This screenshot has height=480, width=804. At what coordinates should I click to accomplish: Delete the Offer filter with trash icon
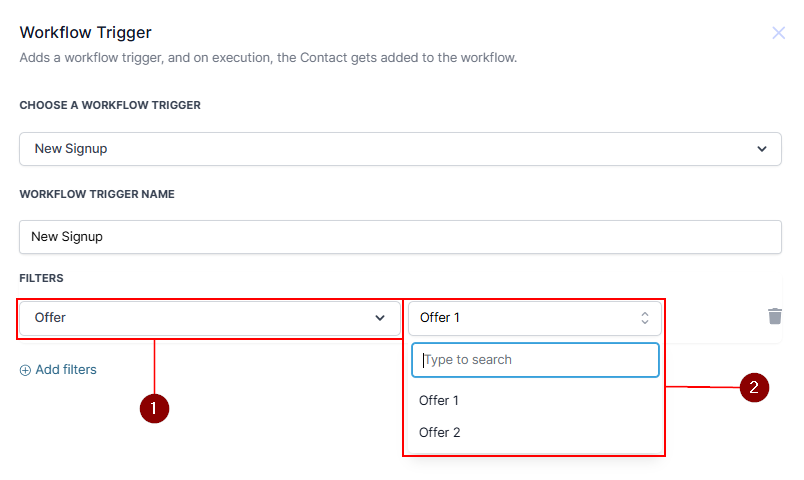point(774,316)
